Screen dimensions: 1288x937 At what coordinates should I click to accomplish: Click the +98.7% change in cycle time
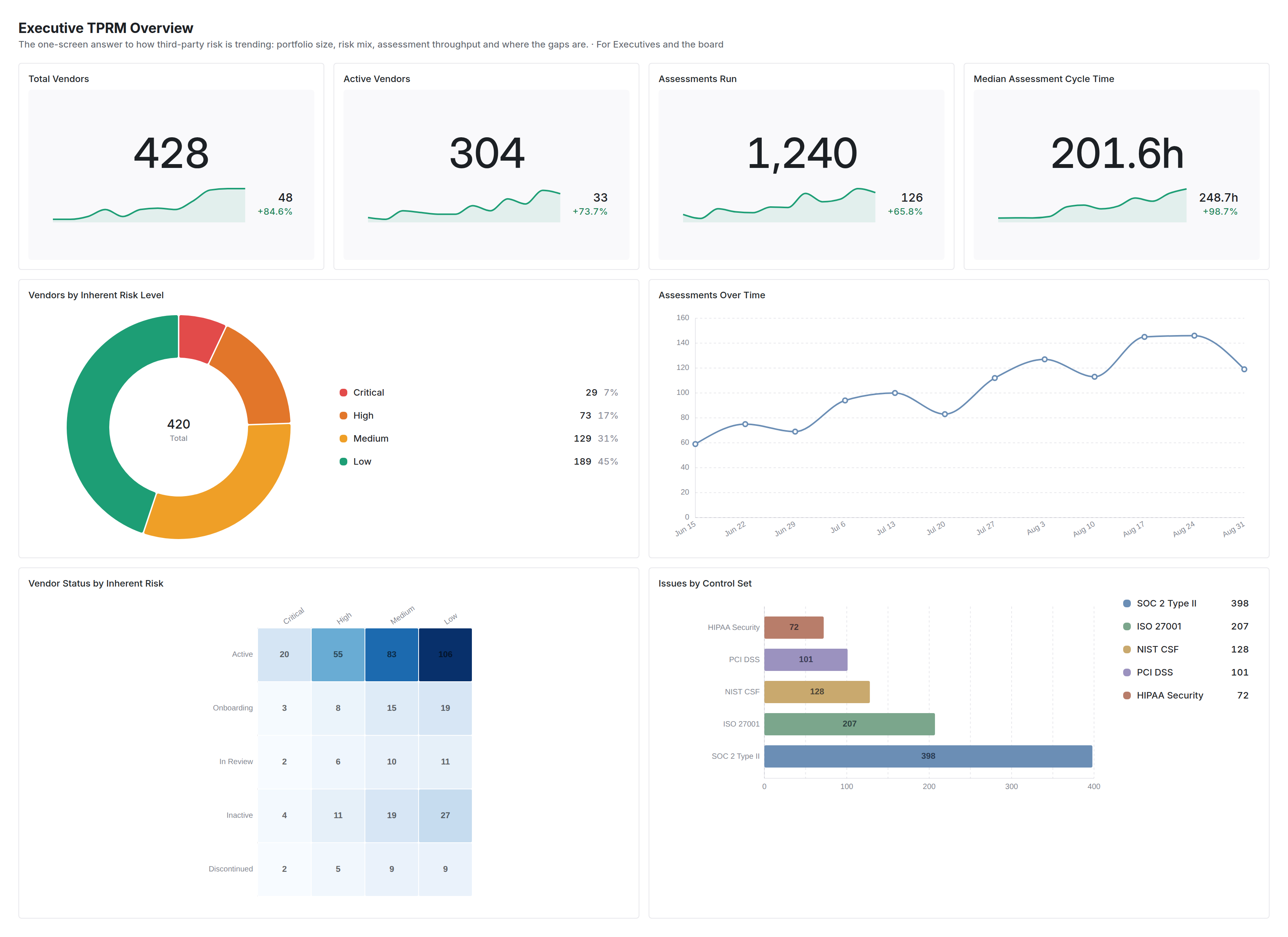pos(1220,211)
